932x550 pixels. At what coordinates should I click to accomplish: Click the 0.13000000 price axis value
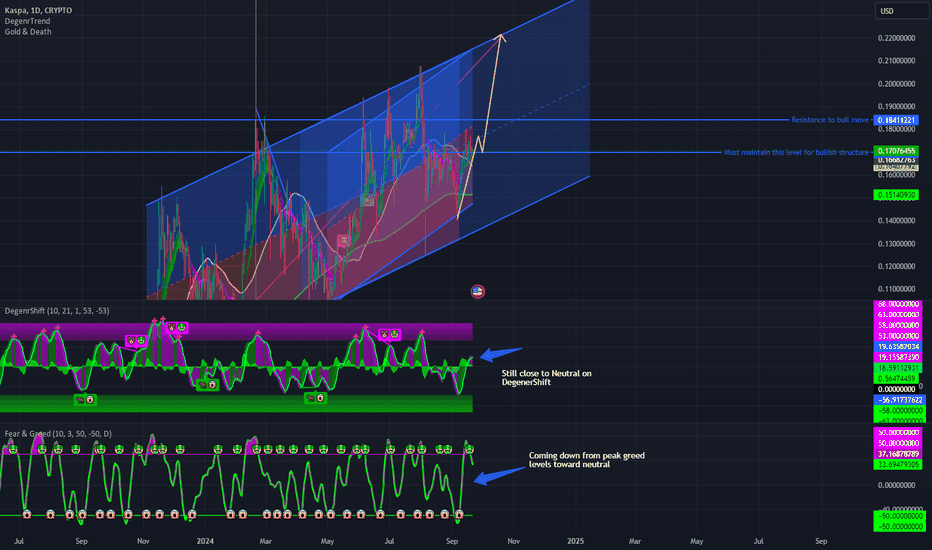click(x=896, y=244)
